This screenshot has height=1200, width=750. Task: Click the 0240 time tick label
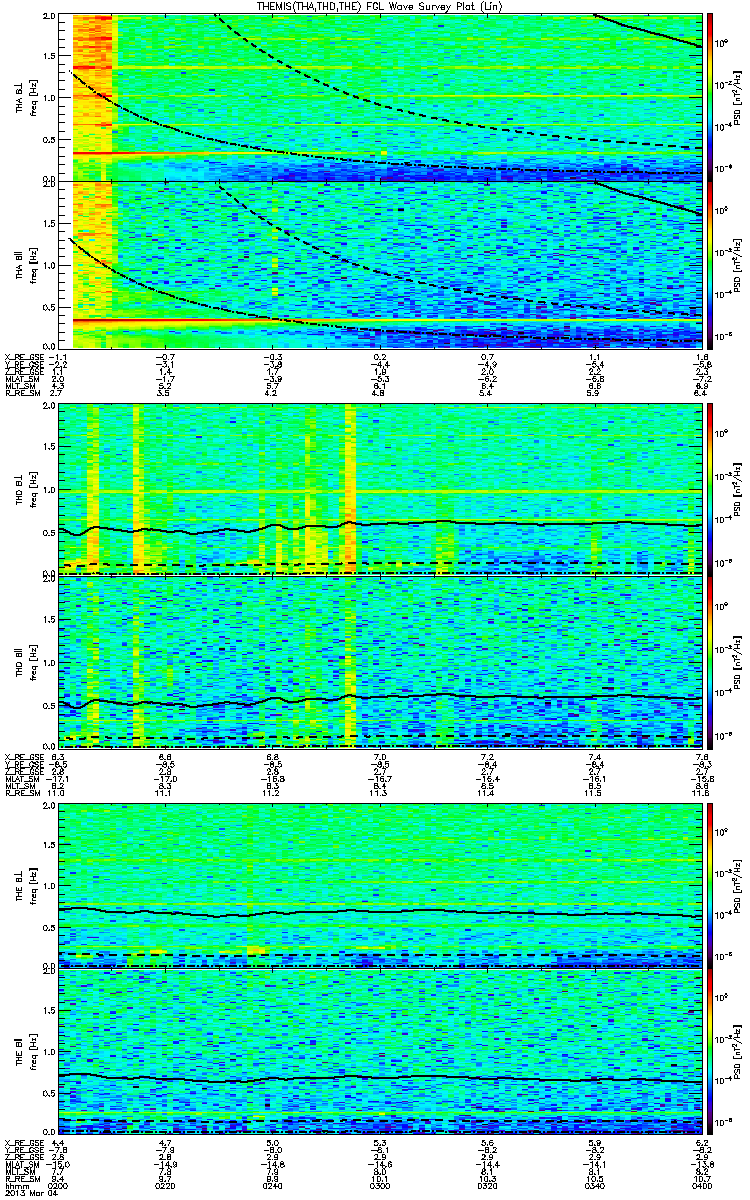(272, 1184)
